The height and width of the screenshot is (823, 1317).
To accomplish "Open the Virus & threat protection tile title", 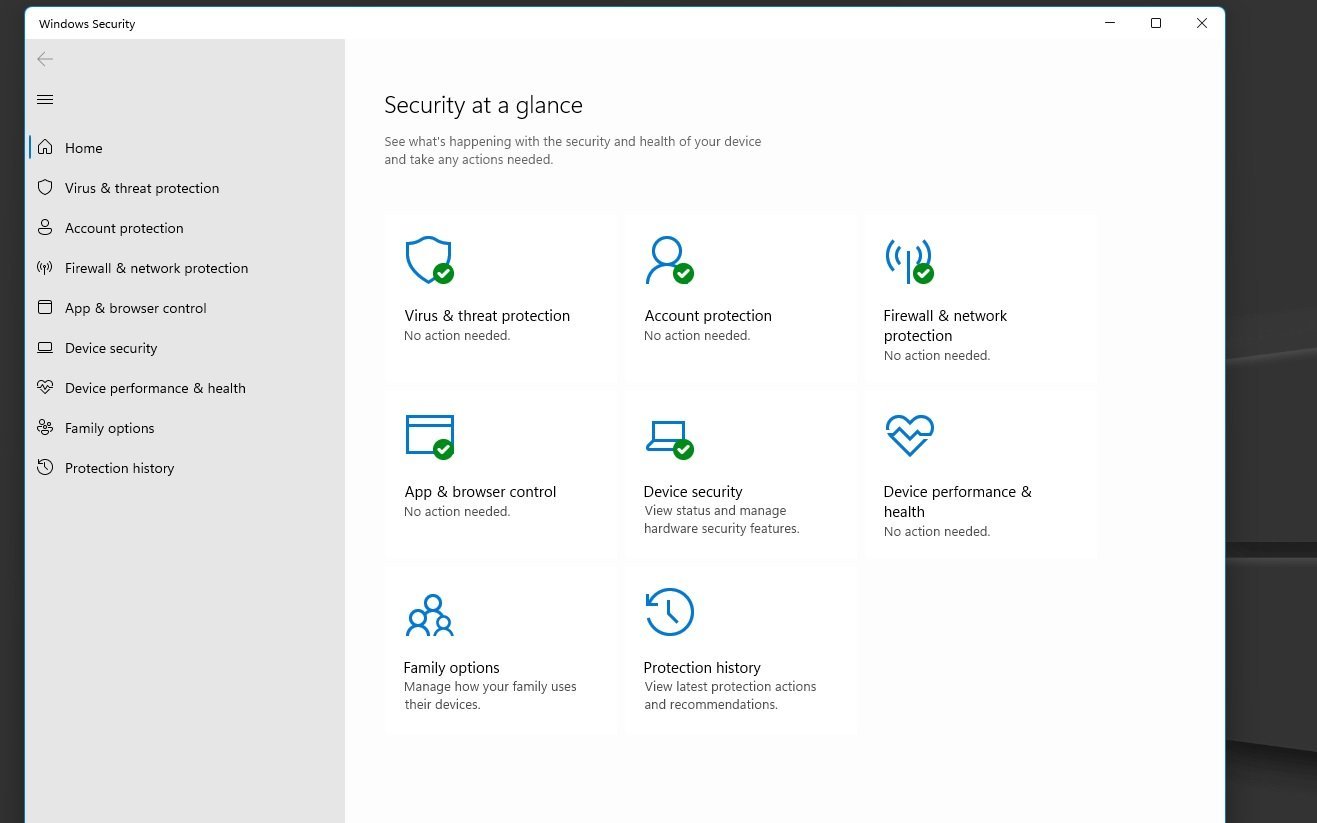I will (x=487, y=316).
